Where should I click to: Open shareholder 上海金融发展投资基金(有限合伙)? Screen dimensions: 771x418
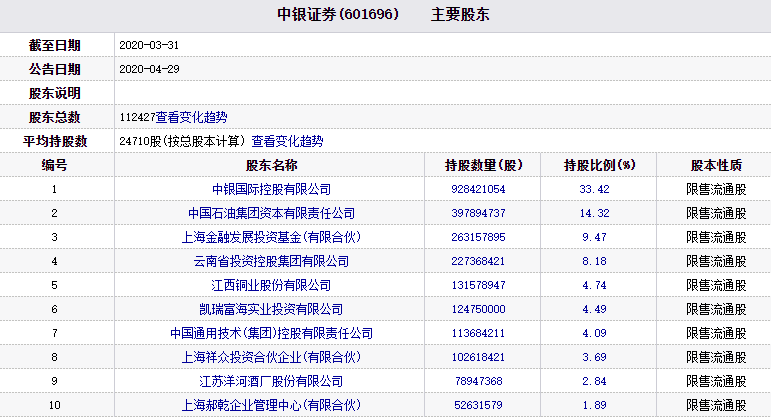[271, 237]
